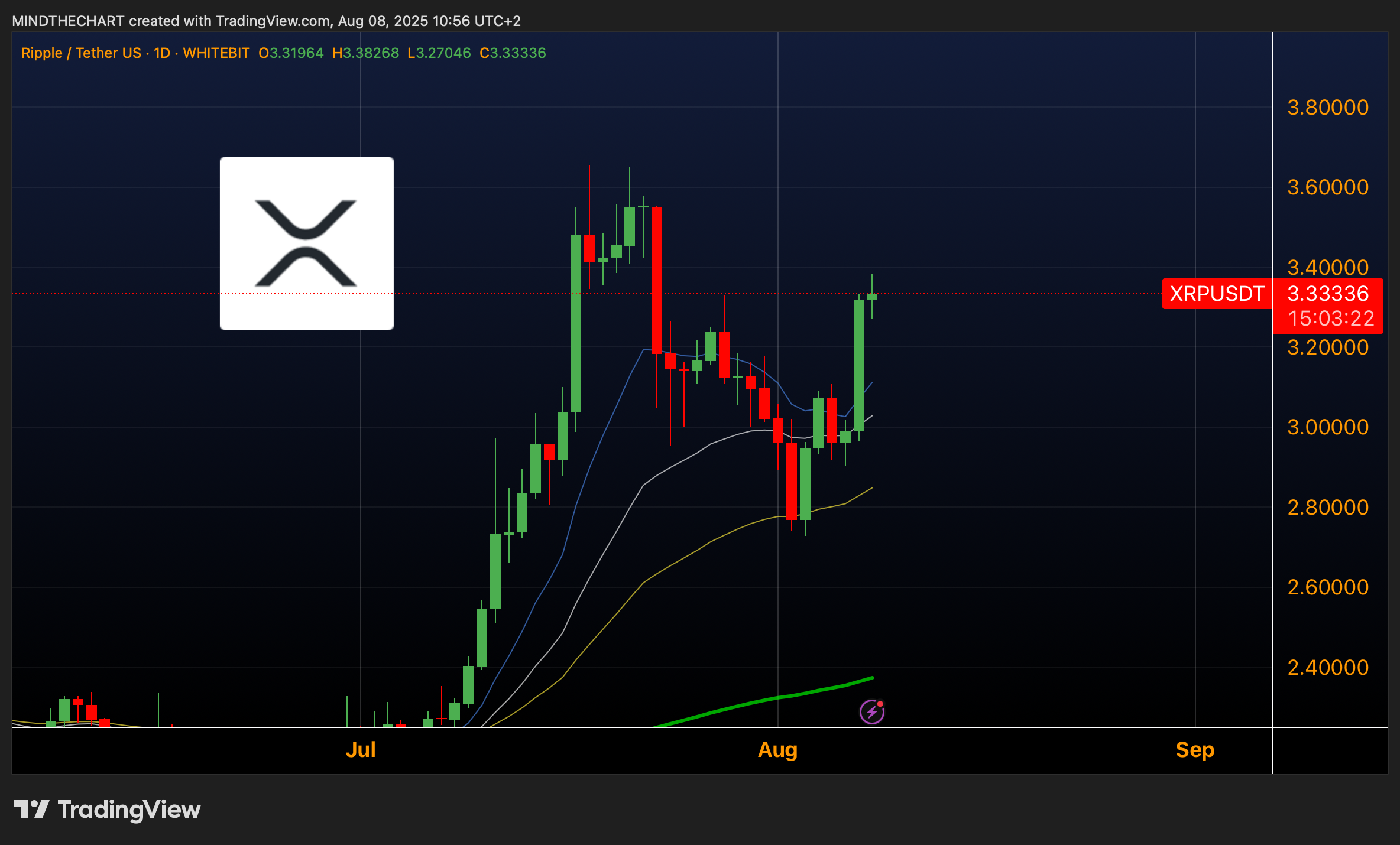
Task: Click the 2.40000 price axis label
Action: 1328,668
